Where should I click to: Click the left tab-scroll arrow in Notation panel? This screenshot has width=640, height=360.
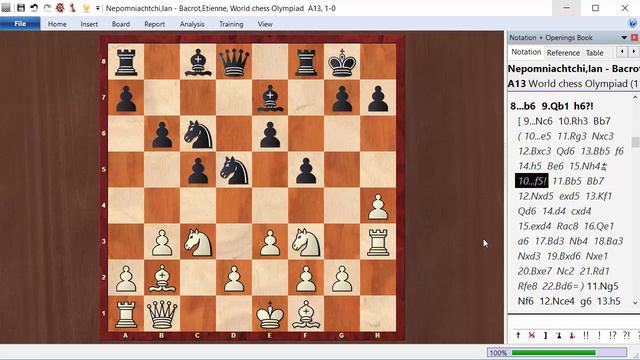click(622, 52)
